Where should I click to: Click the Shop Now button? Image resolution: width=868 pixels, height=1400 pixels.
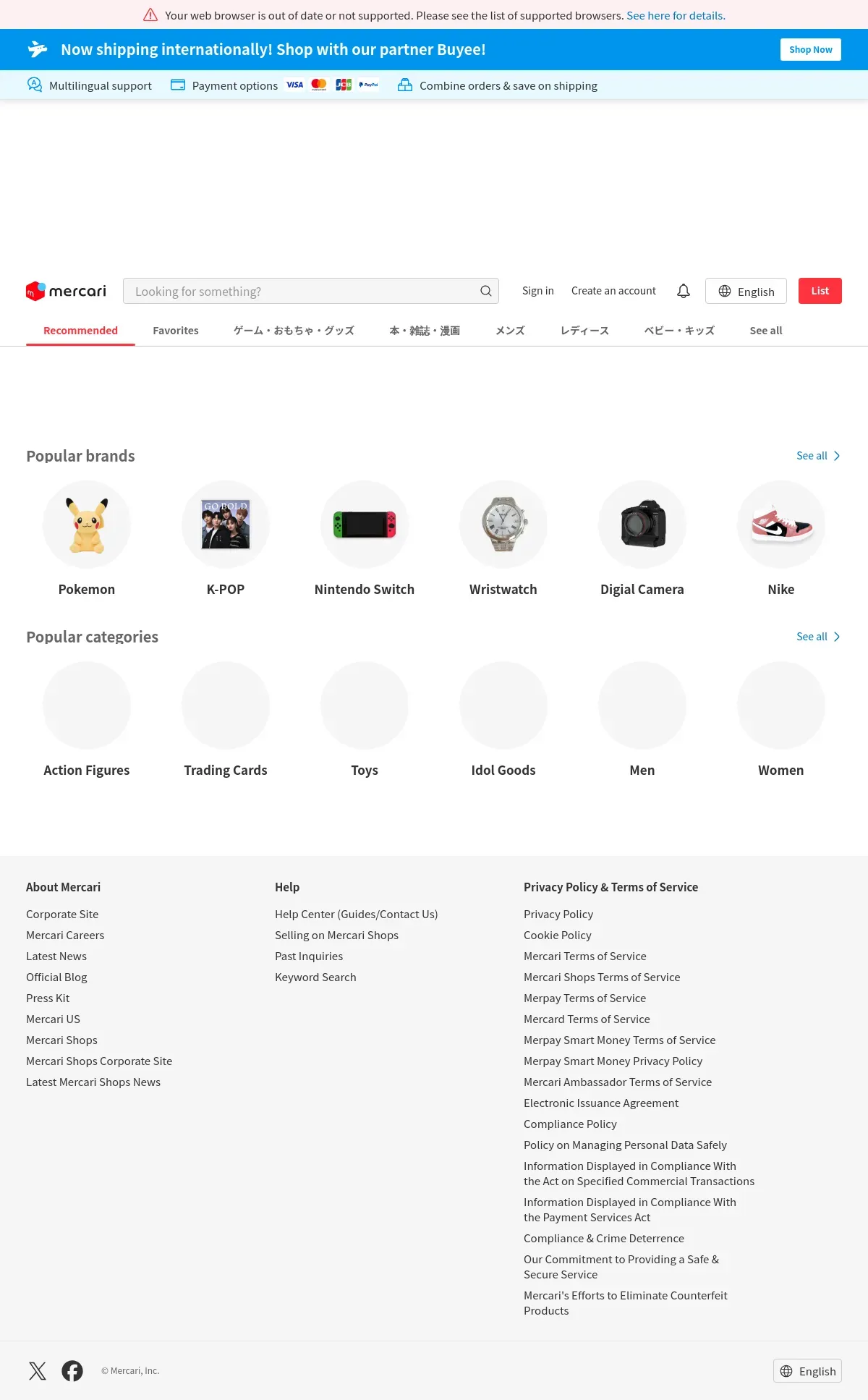click(x=811, y=49)
